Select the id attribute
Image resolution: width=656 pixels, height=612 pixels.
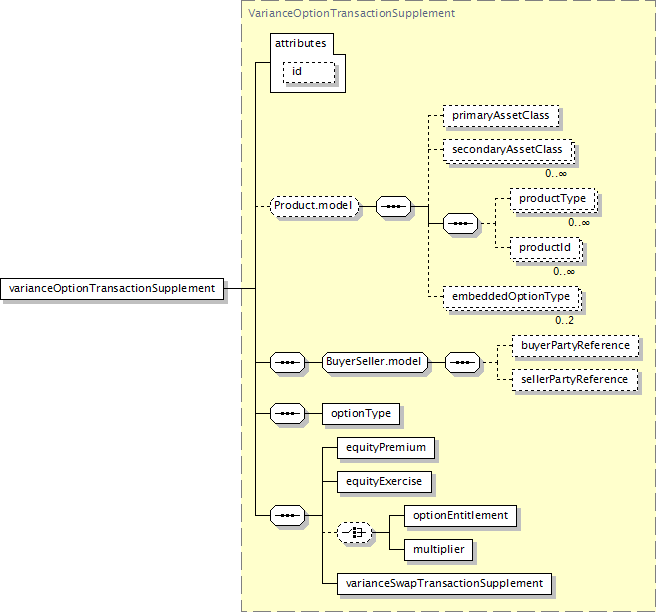point(297,72)
